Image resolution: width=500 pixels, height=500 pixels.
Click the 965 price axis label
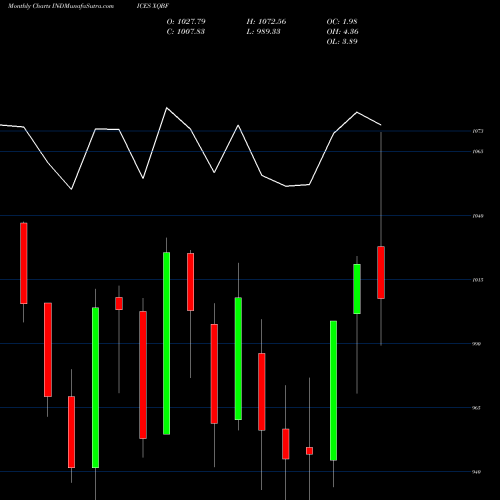477,408
